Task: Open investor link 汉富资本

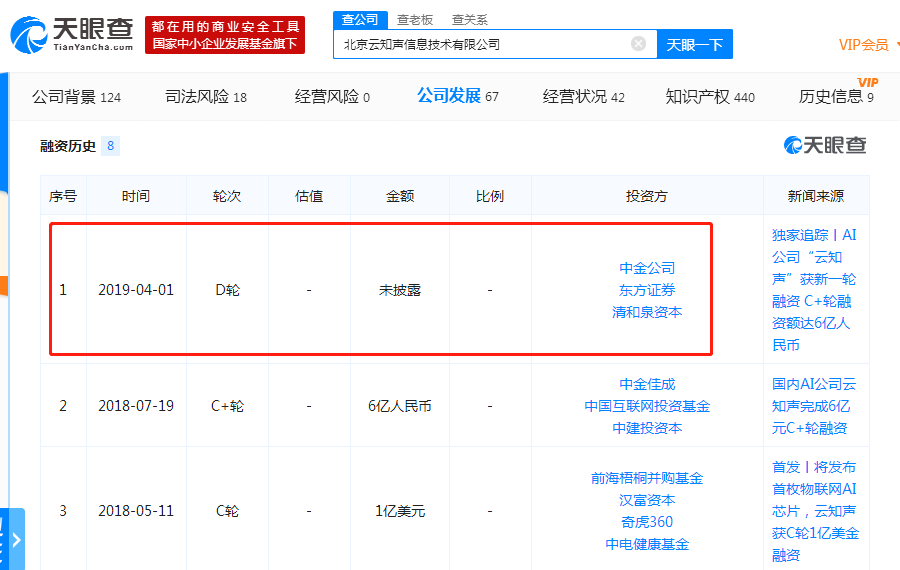Action: click(x=647, y=500)
